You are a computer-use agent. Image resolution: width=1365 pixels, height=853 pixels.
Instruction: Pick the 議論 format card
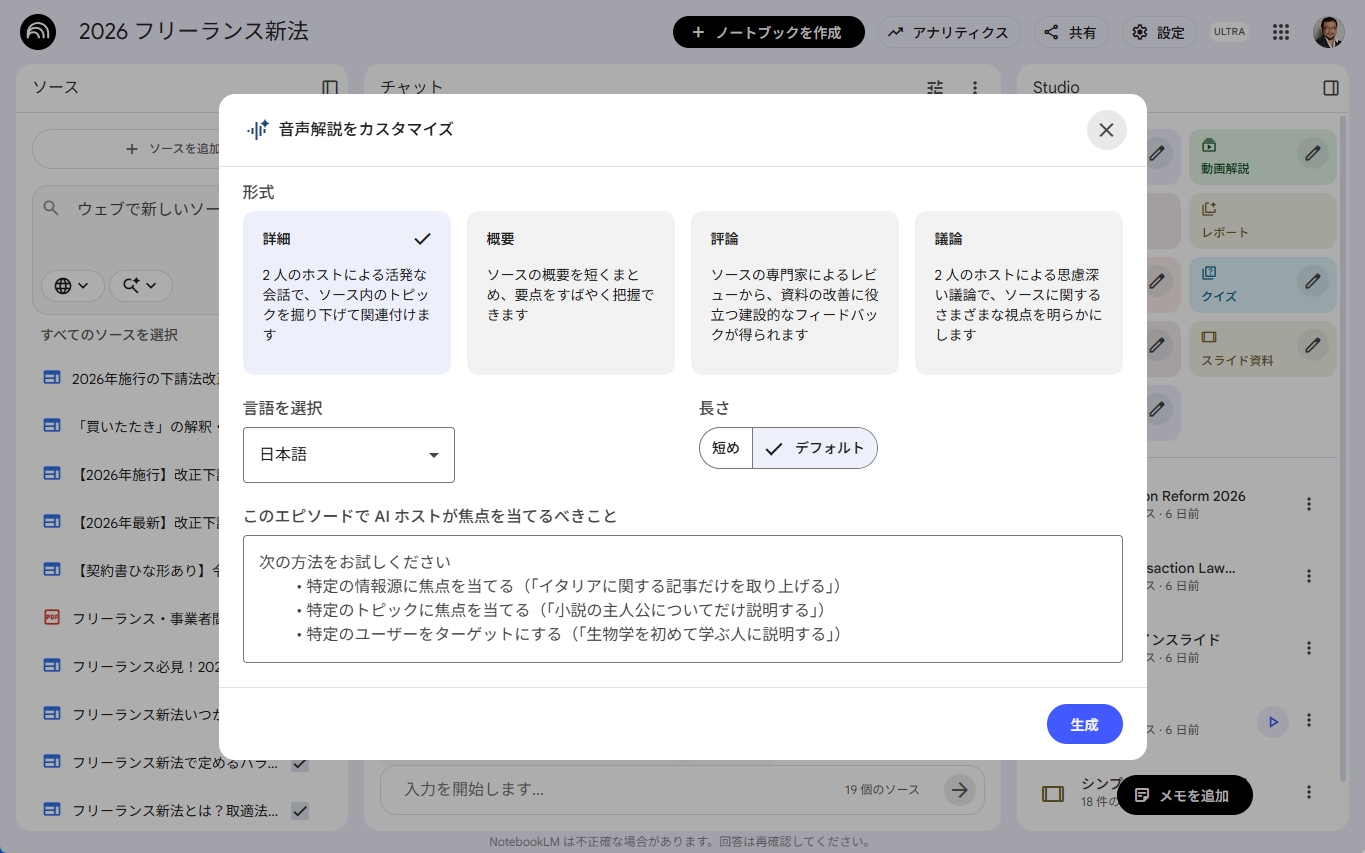[1018, 292]
